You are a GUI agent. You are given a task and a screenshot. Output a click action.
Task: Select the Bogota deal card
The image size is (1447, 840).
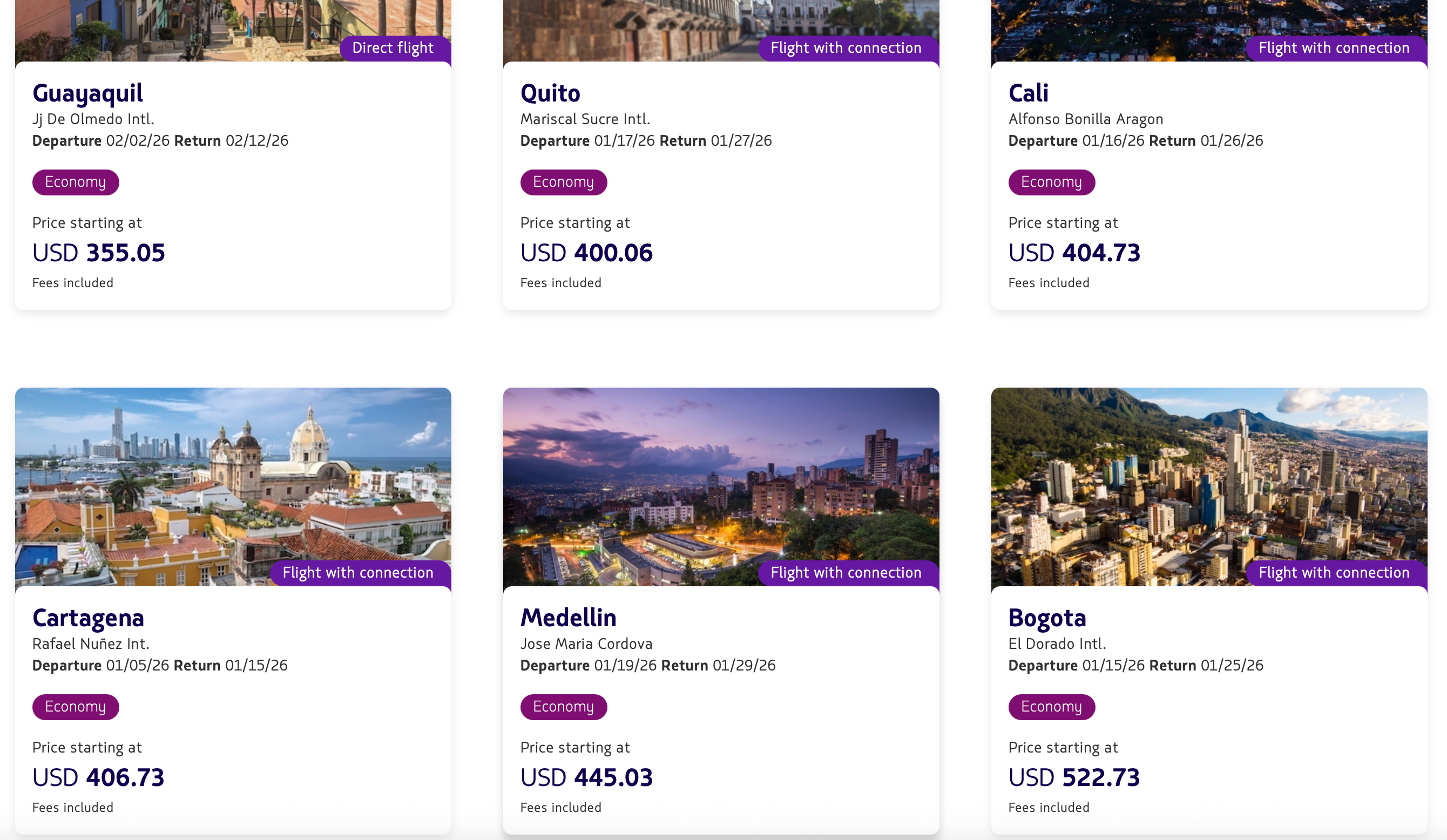[1209, 712]
